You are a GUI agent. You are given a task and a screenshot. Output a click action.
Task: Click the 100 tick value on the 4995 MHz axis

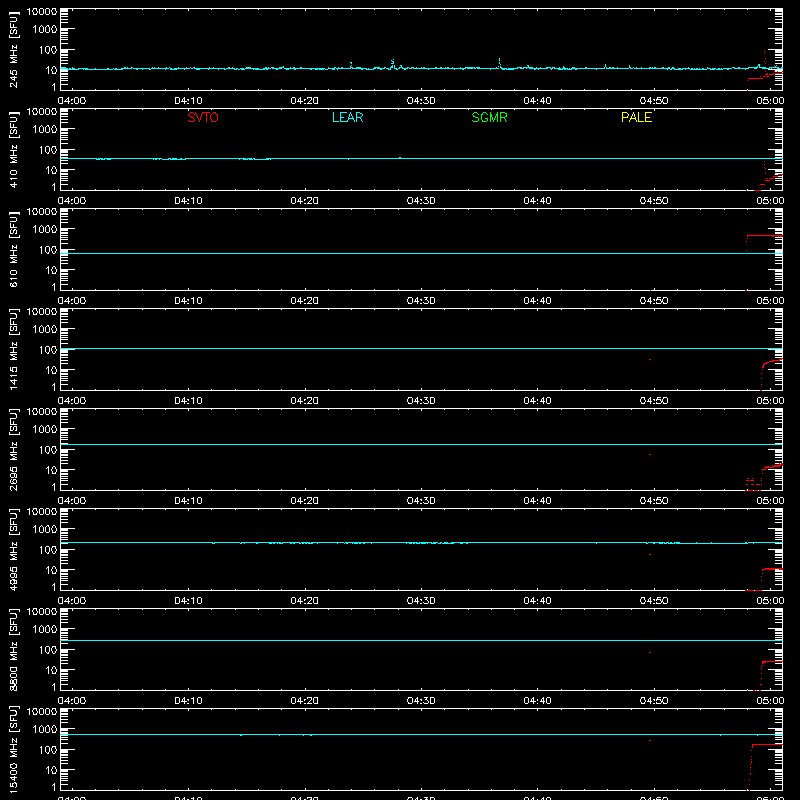pyautogui.click(x=47, y=550)
